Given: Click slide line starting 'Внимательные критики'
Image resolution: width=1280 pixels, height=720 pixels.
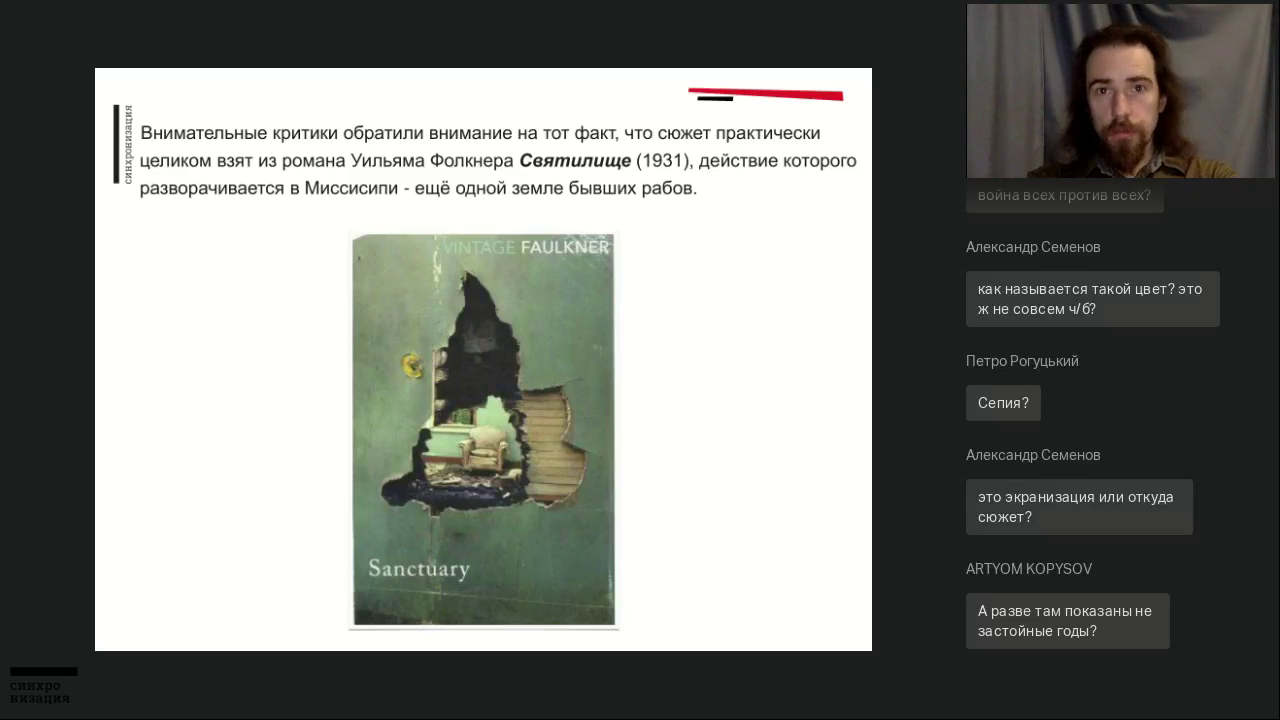Looking at the screenshot, I should pyautogui.click(x=480, y=133).
